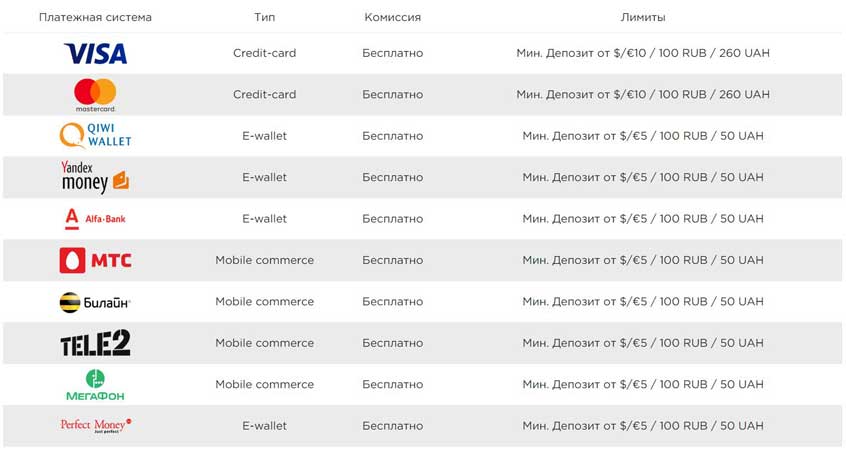
Task: Click Бесплатно in the Mastercard row
Action: tap(392, 94)
